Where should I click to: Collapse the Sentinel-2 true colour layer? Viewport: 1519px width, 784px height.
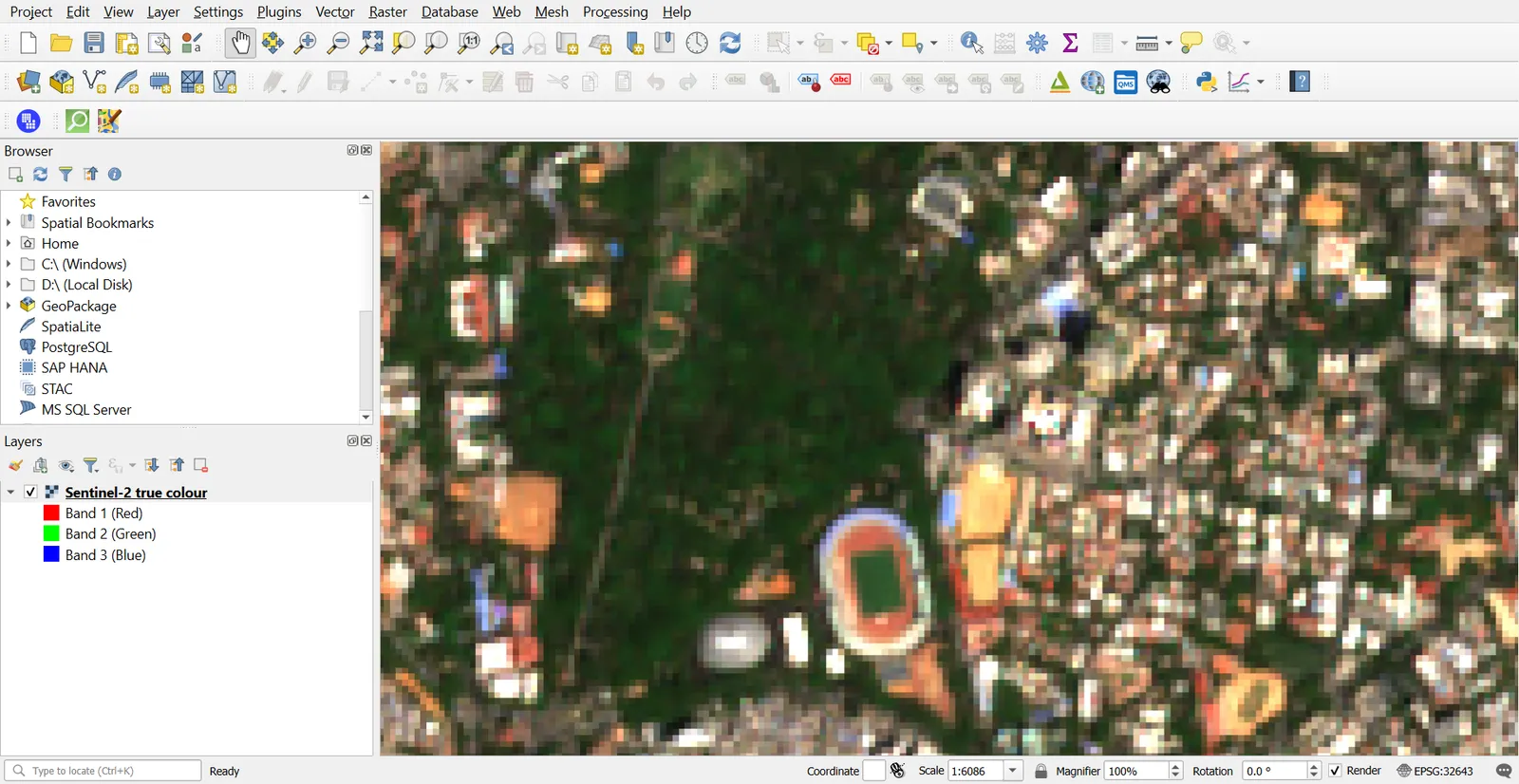click(10, 492)
